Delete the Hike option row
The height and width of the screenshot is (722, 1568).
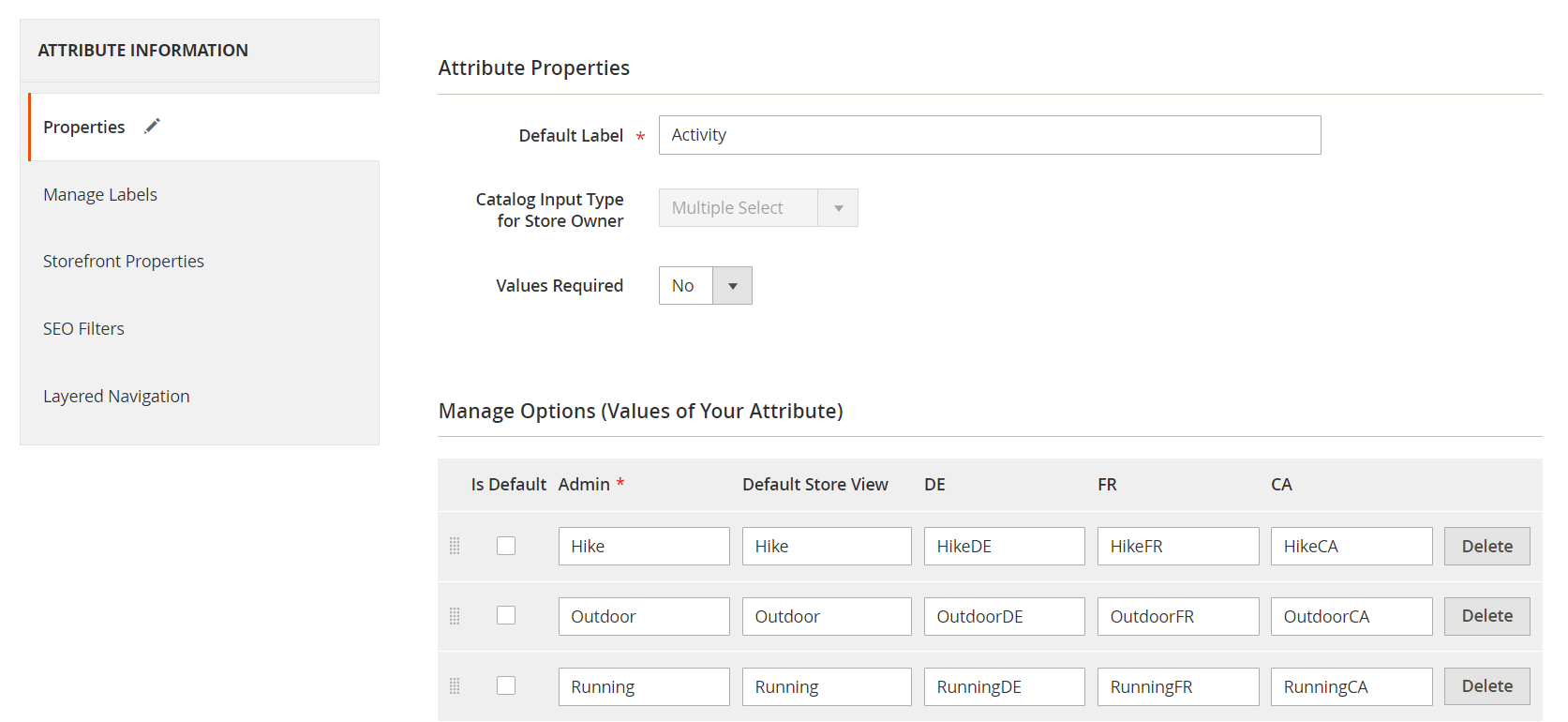pyautogui.click(x=1486, y=547)
